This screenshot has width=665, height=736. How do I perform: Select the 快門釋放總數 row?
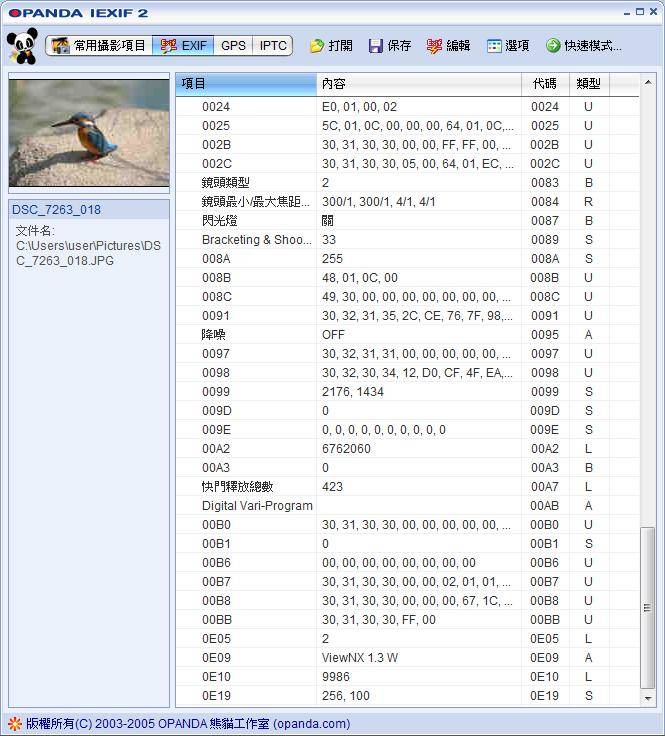(x=407, y=487)
